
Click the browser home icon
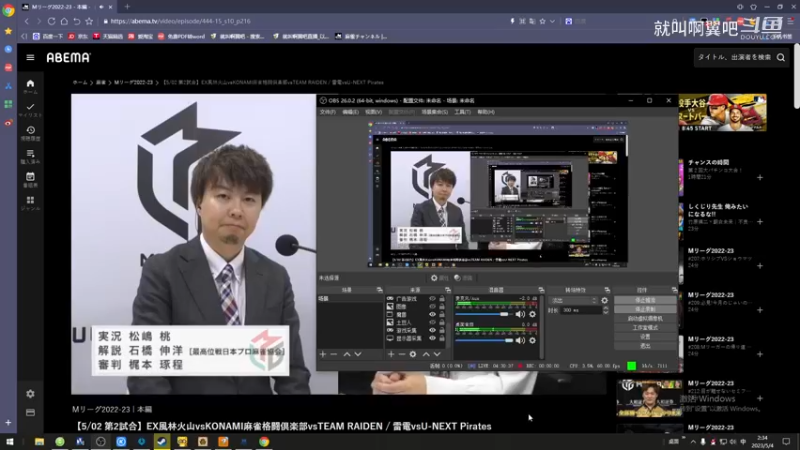64,21
